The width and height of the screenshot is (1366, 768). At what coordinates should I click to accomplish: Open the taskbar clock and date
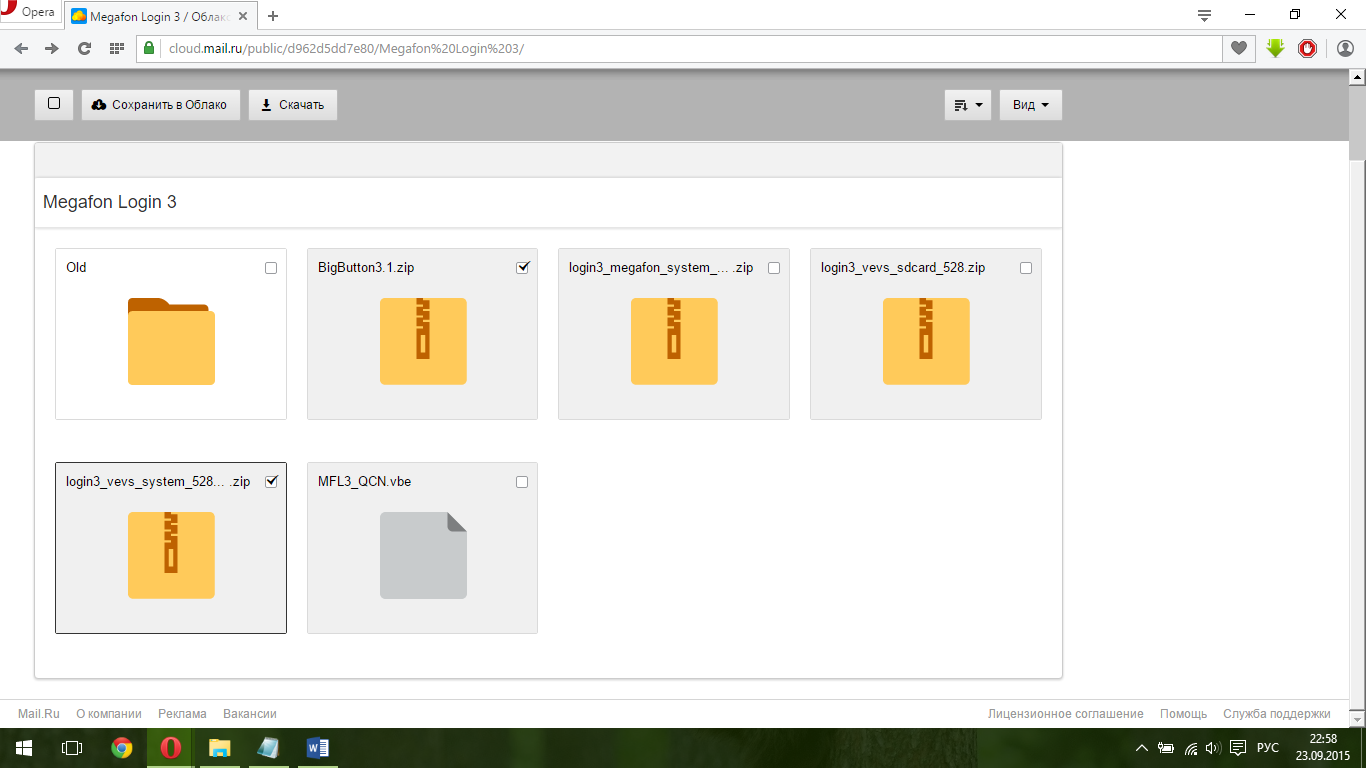1323,748
